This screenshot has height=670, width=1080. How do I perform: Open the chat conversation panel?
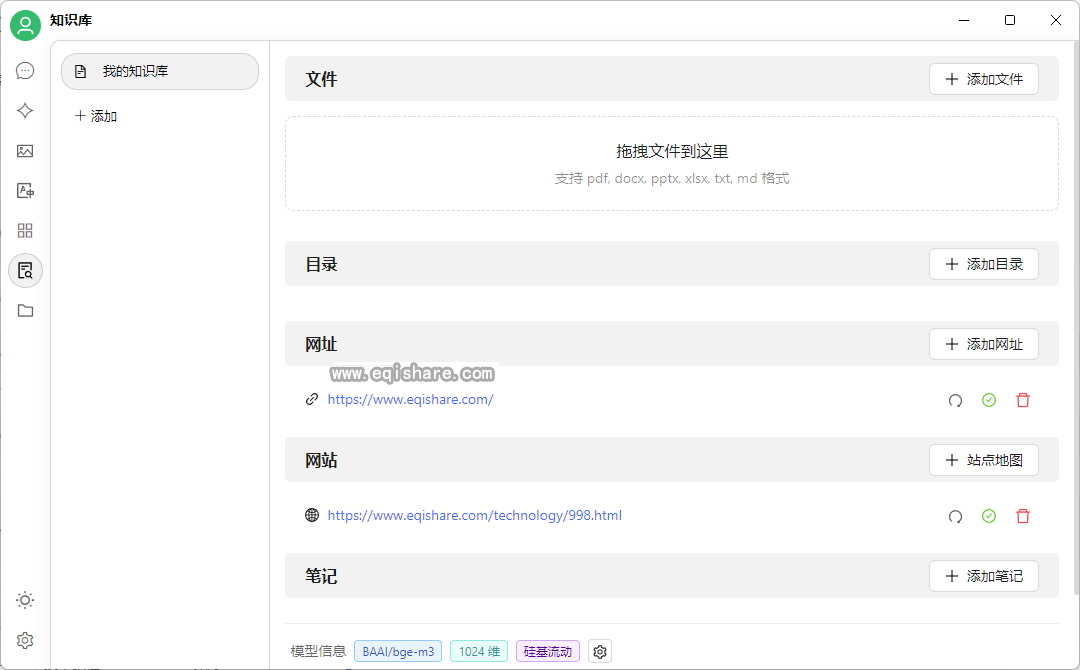click(x=25, y=70)
